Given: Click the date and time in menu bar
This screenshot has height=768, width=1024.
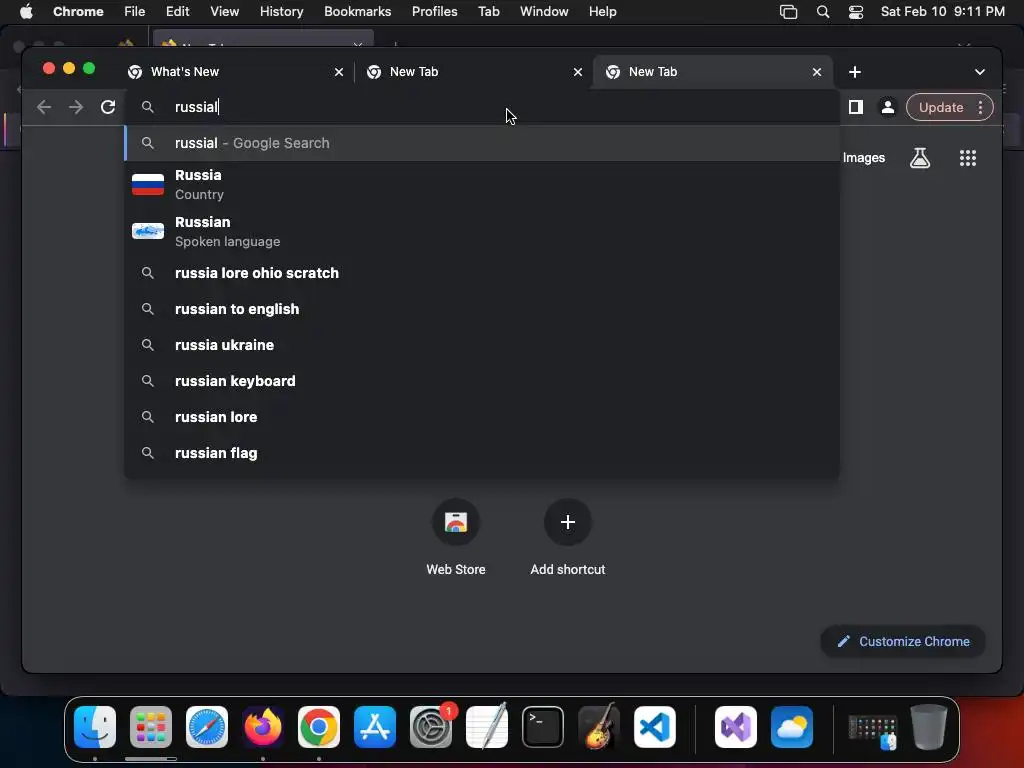Looking at the screenshot, I should [942, 12].
